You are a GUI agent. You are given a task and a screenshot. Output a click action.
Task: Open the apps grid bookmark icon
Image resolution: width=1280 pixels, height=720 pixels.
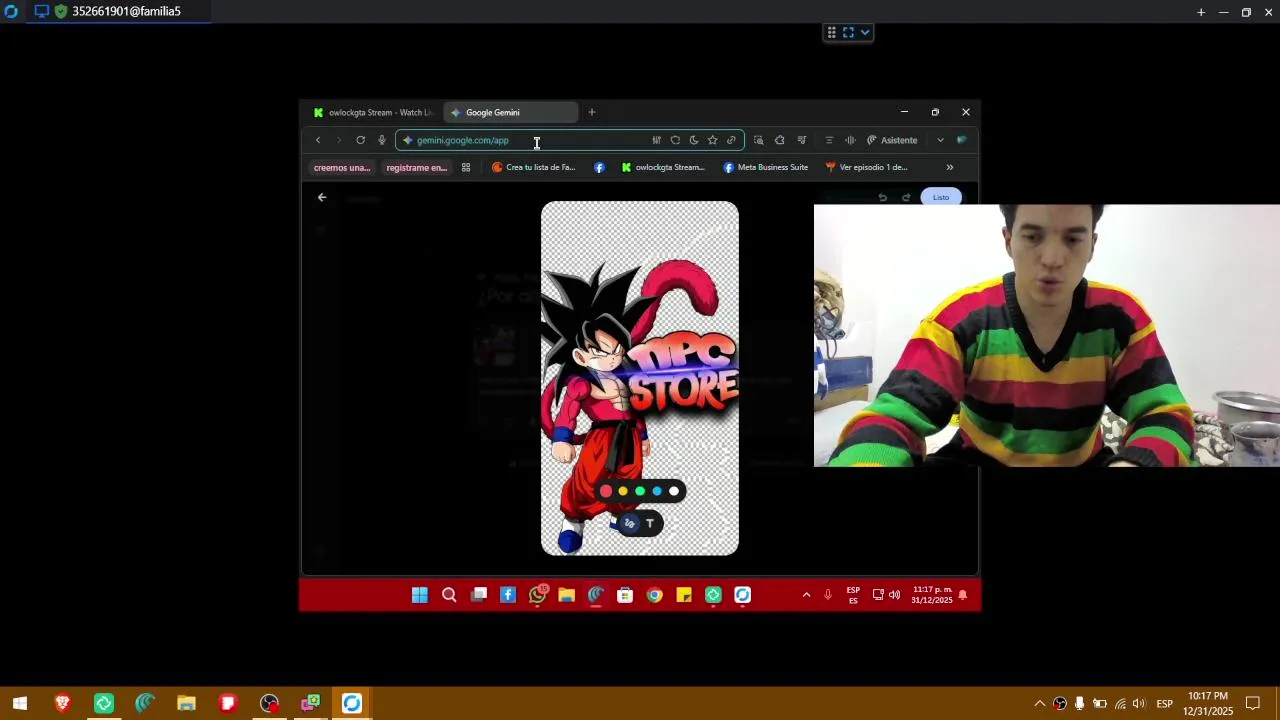pos(466,167)
